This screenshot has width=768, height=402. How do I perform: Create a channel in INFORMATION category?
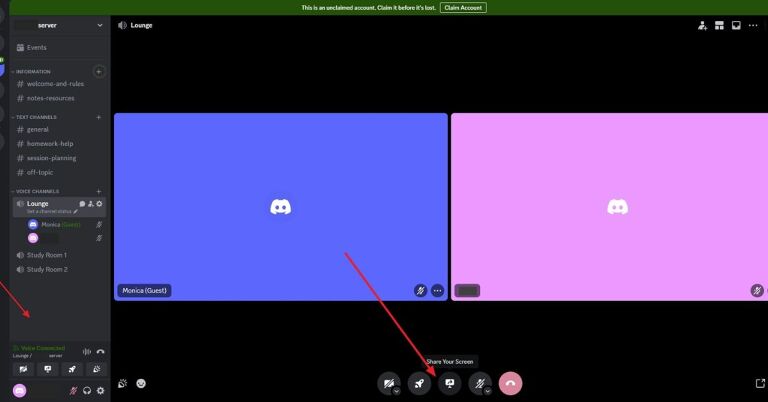tap(99, 71)
